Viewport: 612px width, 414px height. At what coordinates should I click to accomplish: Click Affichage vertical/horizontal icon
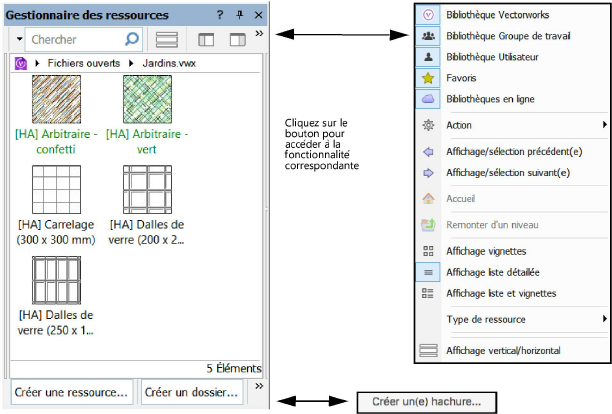[428, 351]
